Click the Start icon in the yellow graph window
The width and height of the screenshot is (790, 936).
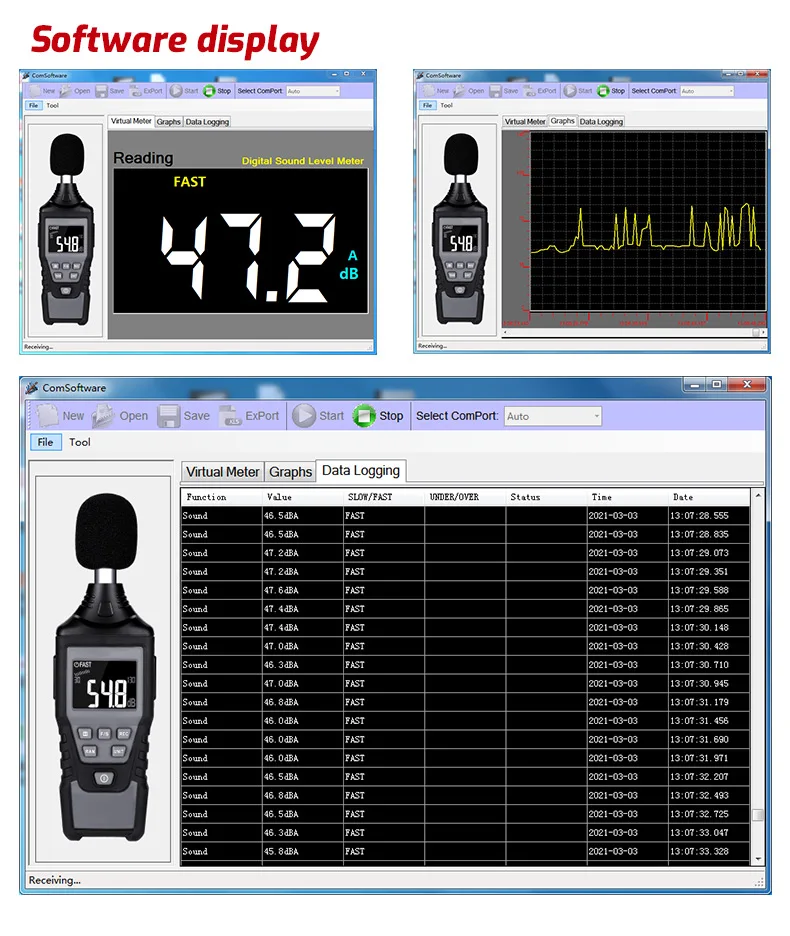pos(570,91)
